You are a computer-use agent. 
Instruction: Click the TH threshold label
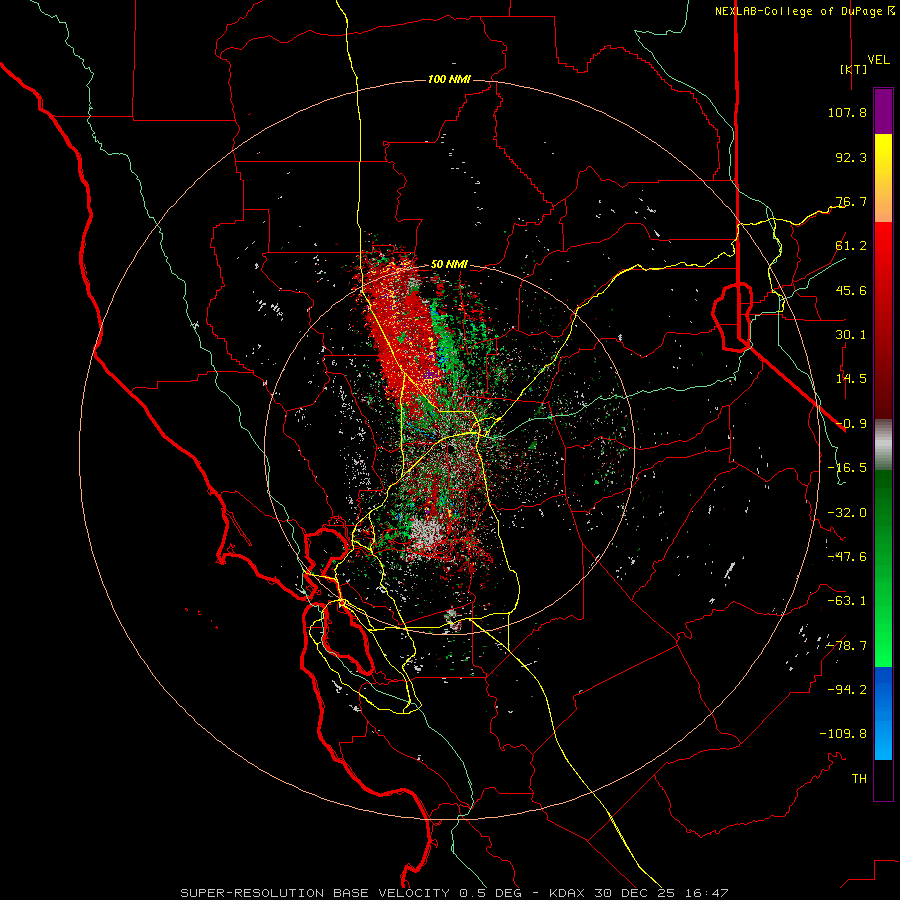point(859,779)
